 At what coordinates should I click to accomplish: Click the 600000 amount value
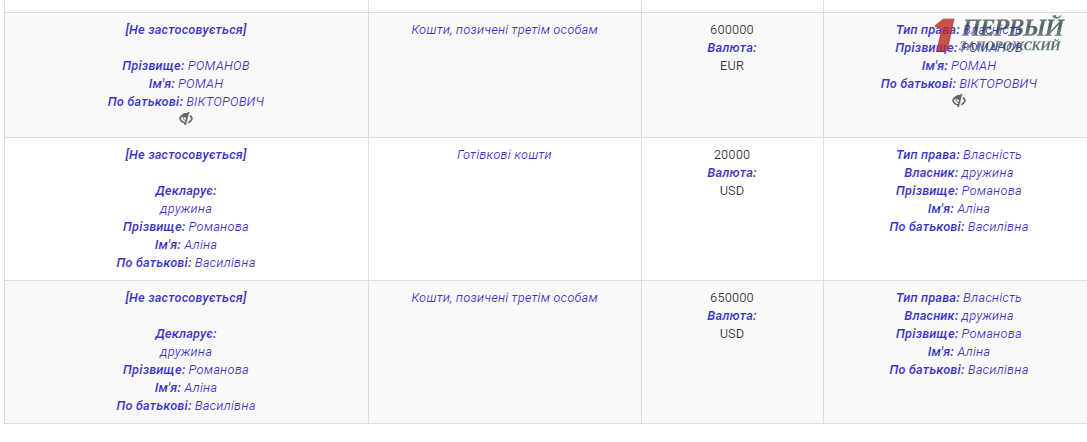[732, 30]
